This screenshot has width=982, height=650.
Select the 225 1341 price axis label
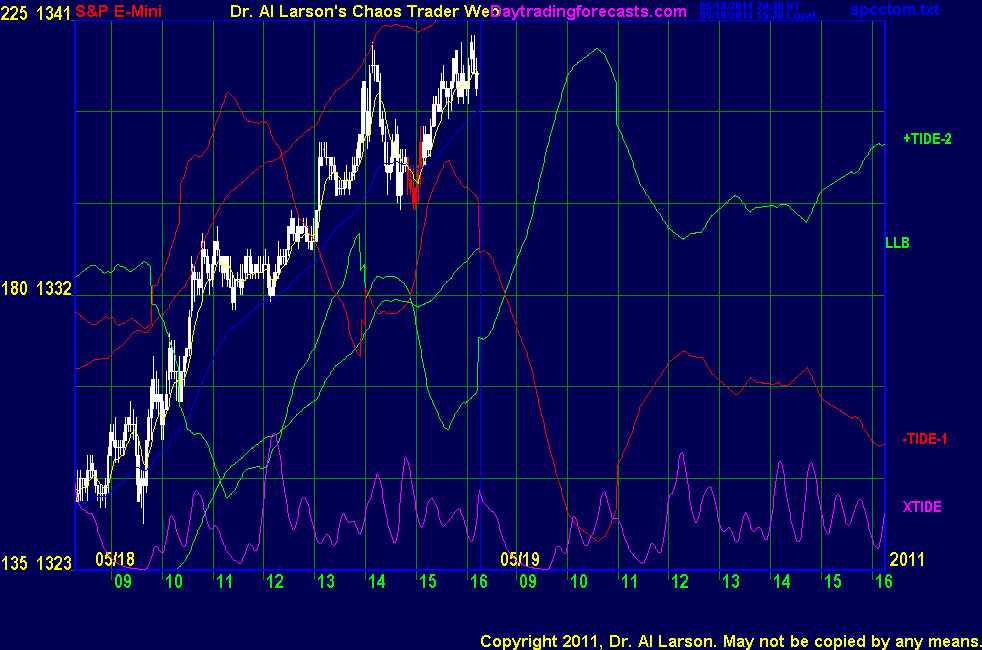pyautogui.click(x=36, y=13)
